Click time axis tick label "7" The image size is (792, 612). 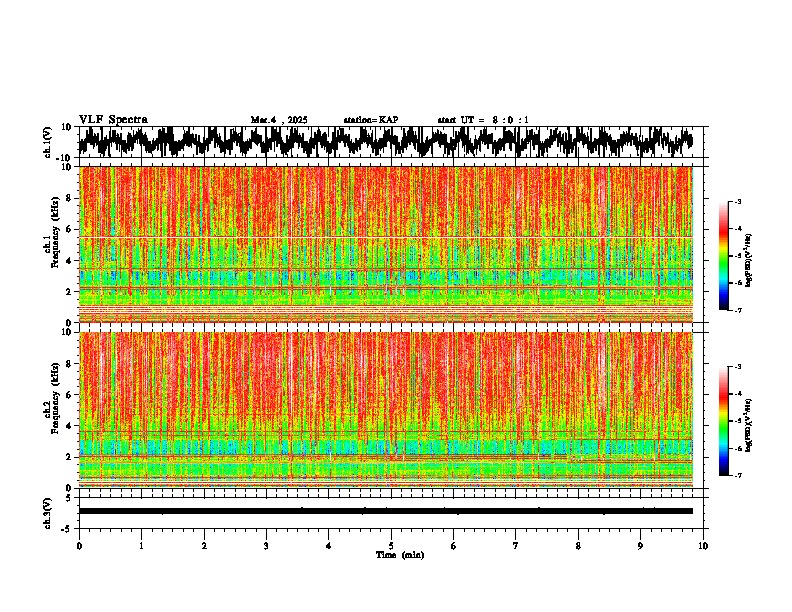click(516, 546)
